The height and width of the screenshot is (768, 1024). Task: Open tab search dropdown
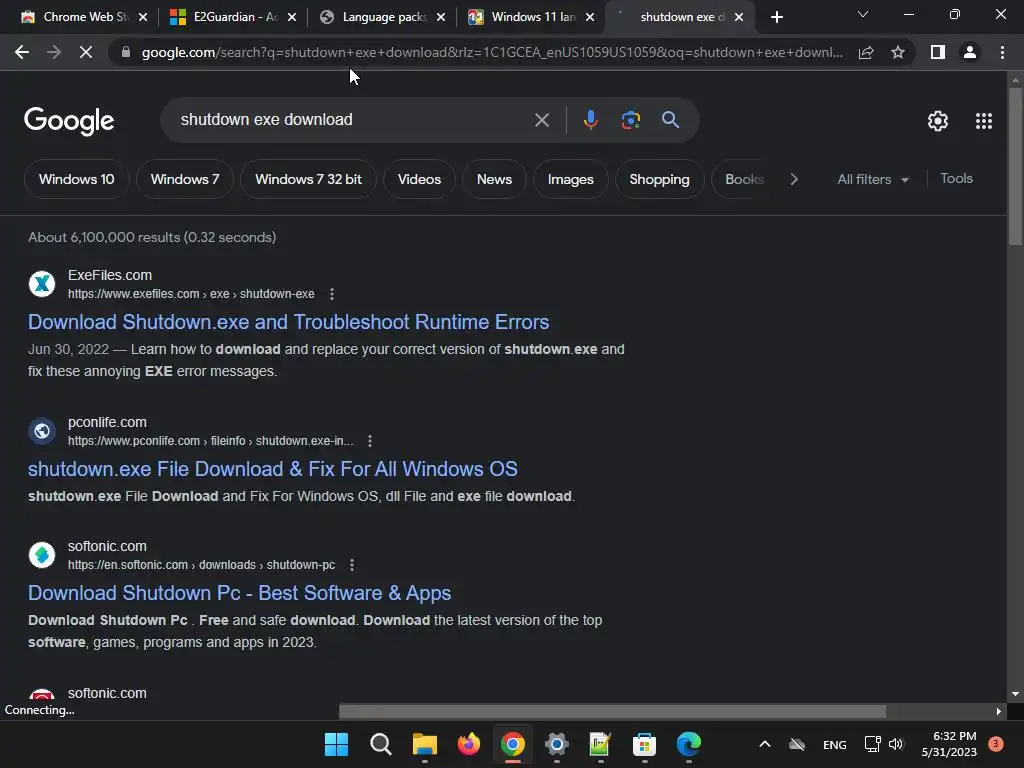click(x=863, y=14)
